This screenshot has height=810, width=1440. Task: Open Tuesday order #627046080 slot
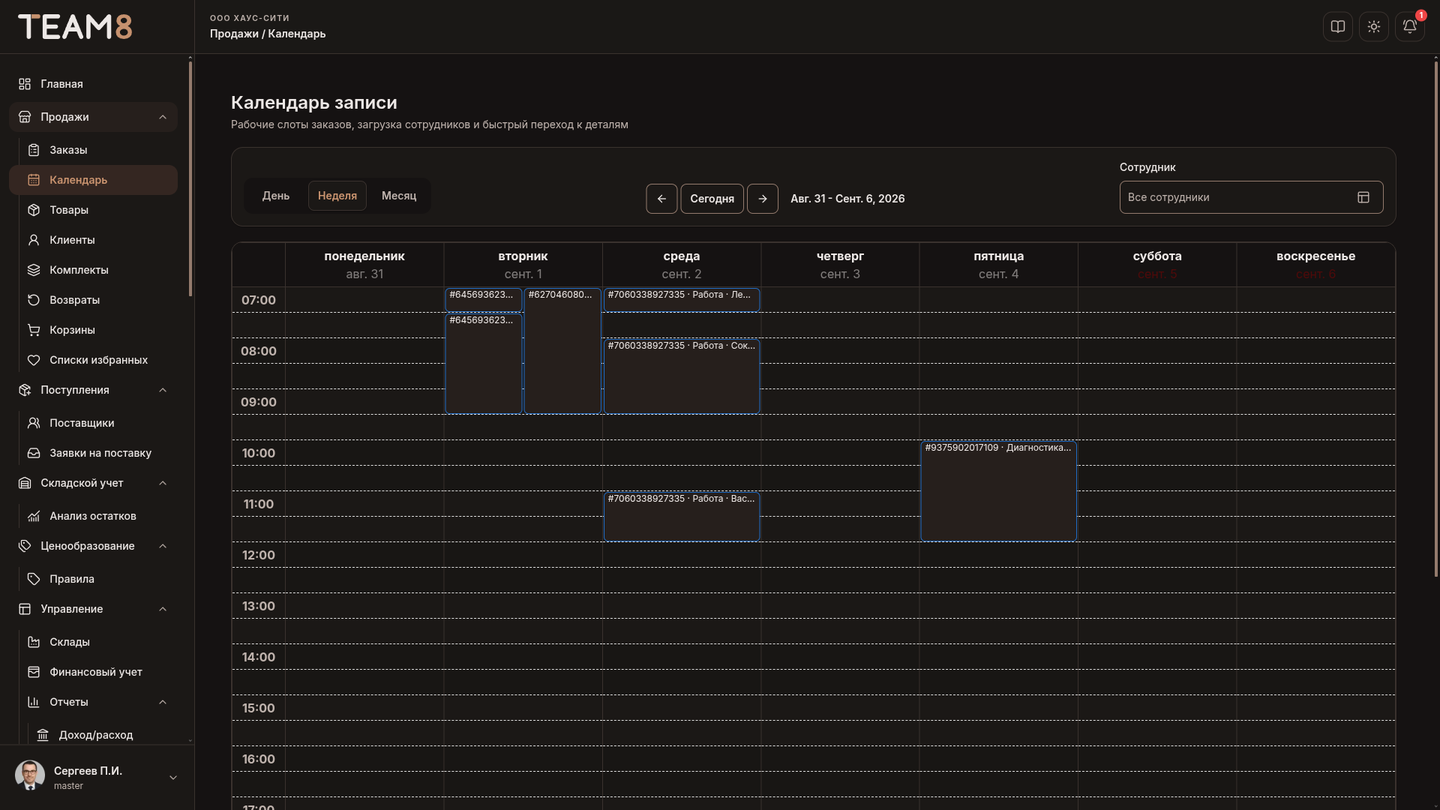pyautogui.click(x=563, y=351)
